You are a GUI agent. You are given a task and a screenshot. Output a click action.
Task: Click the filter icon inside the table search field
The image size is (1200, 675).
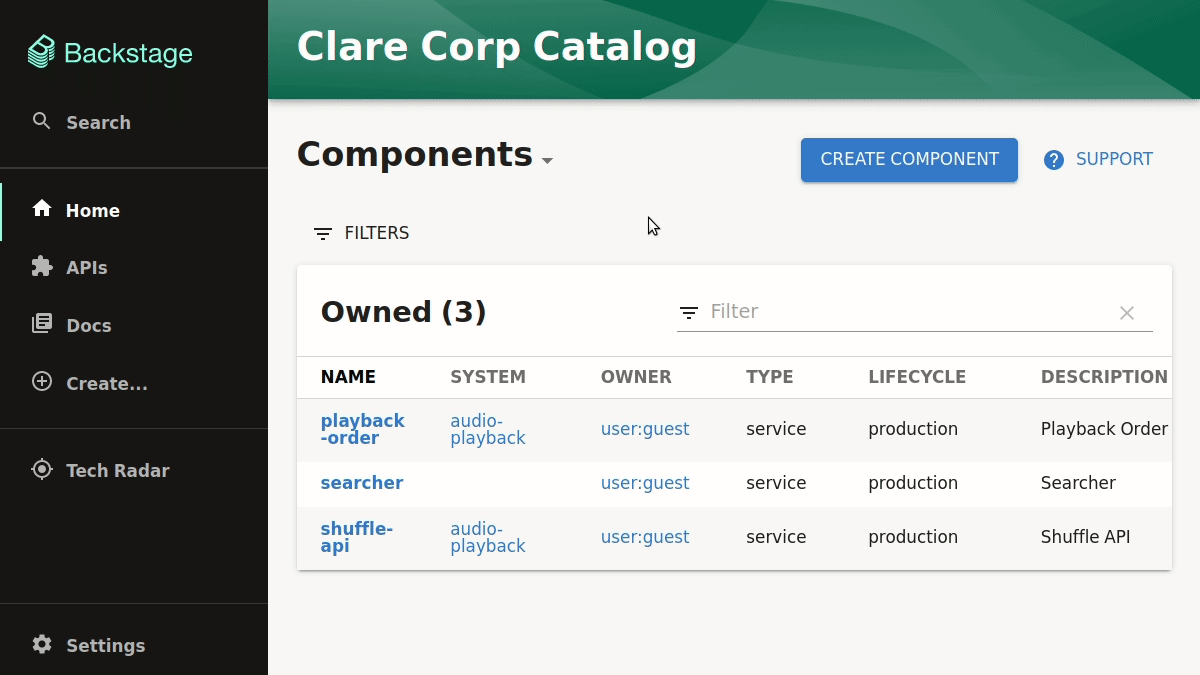click(x=689, y=312)
